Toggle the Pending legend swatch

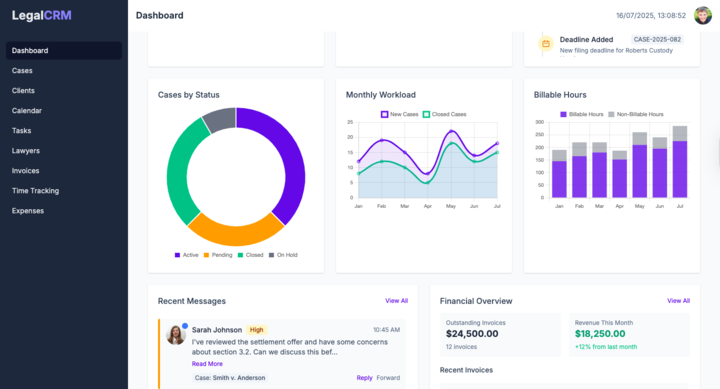206,255
